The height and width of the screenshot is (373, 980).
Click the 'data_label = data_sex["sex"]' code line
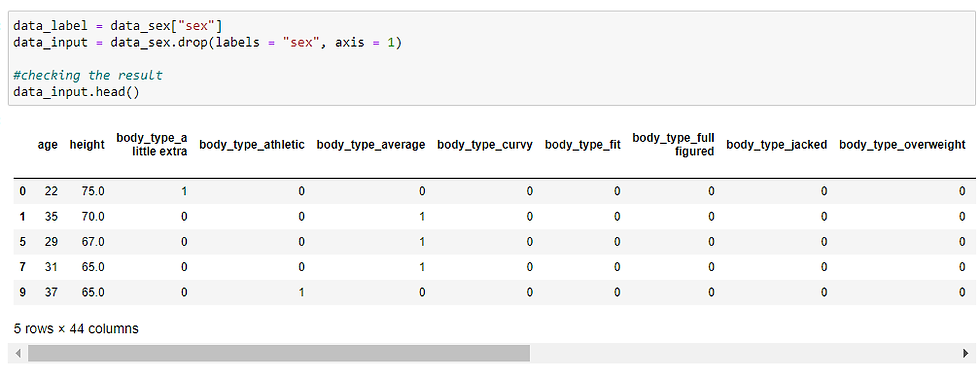[x=118, y=26]
